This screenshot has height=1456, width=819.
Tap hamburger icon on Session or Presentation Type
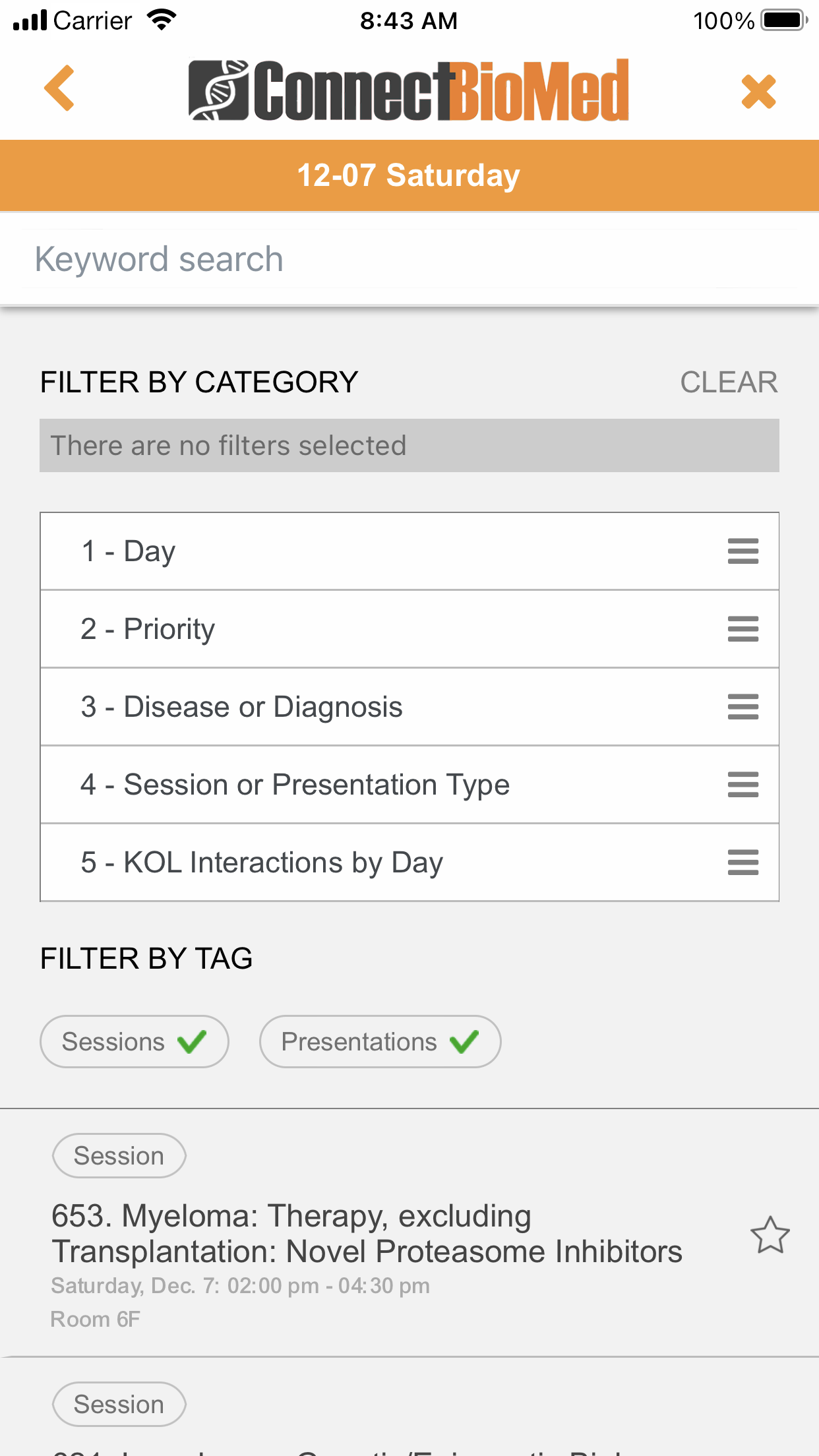click(x=743, y=785)
